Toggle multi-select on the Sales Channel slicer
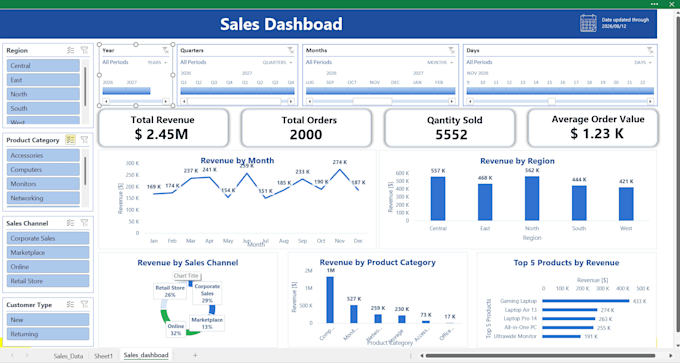Screen dimensions: 680x363 [70, 223]
